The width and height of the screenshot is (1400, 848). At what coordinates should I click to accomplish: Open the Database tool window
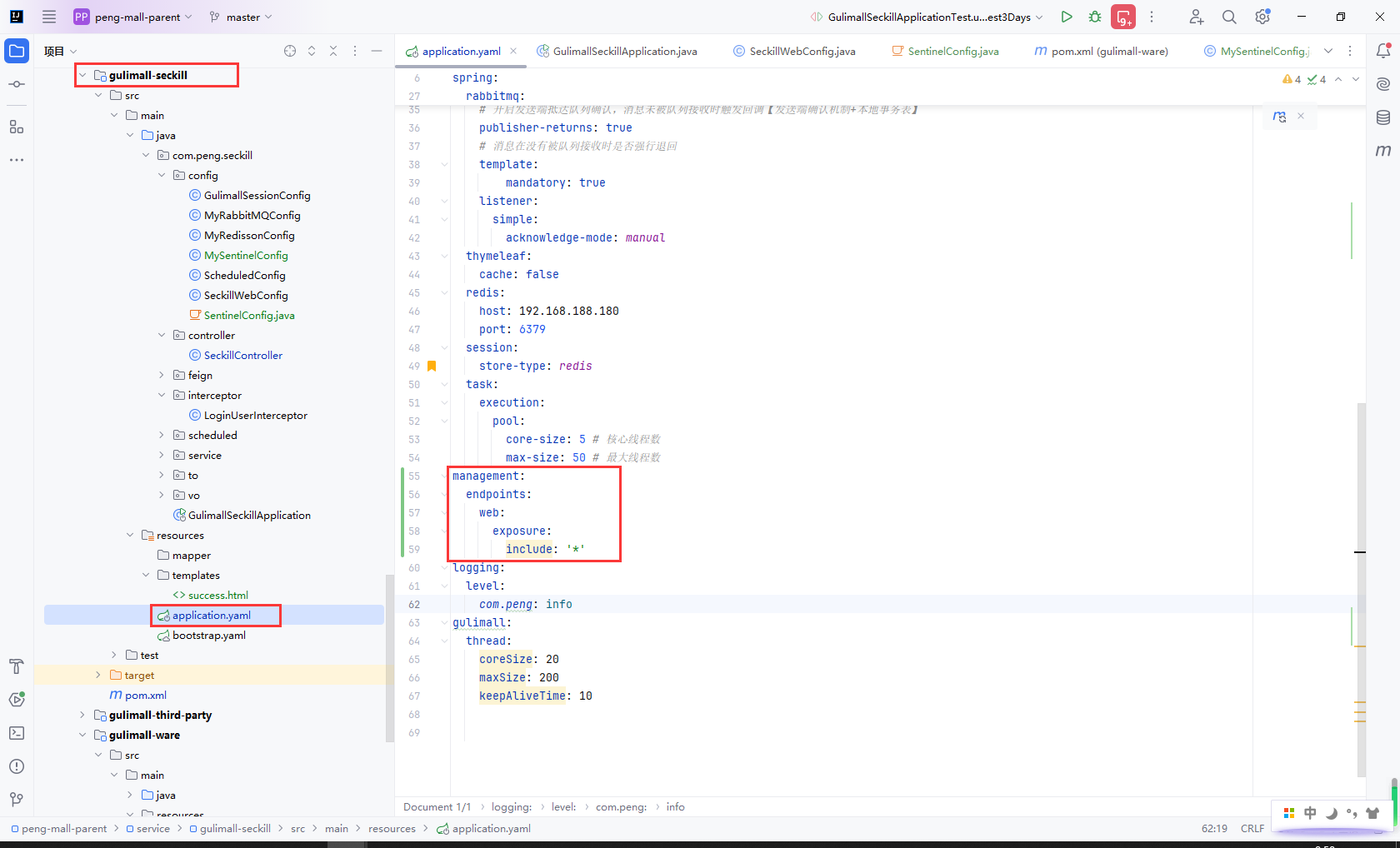[x=1383, y=117]
